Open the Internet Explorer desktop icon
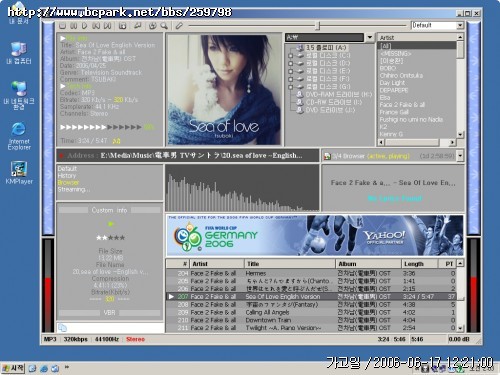This screenshot has height=375, width=500. click(x=19, y=136)
